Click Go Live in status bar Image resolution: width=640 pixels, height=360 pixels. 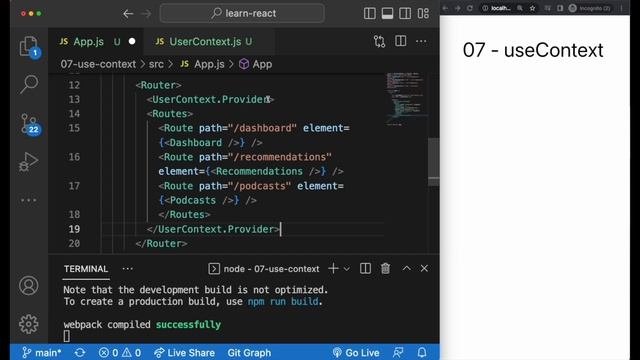[356, 353]
